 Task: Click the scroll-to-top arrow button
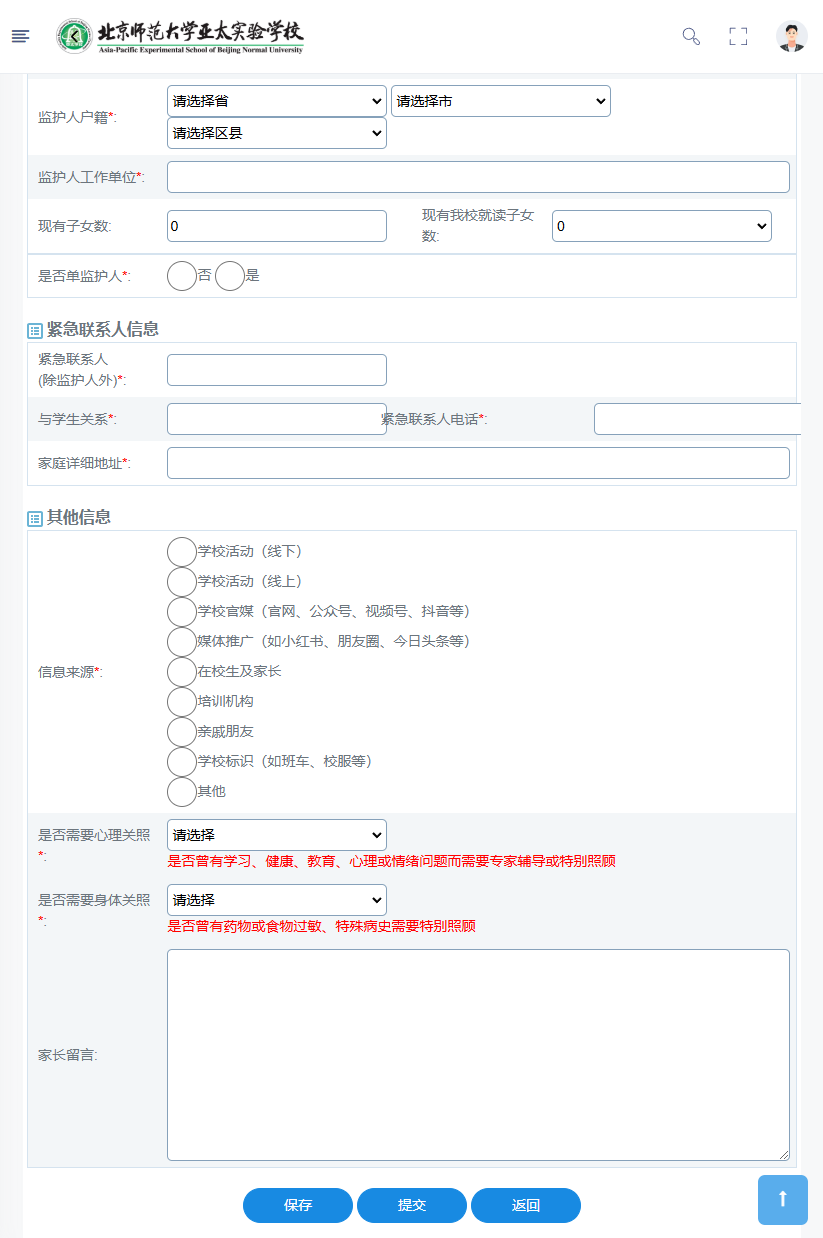pos(783,1199)
